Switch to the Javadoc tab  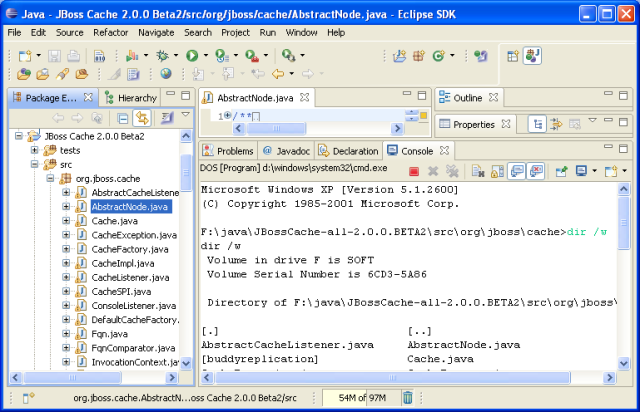[x=286, y=151]
